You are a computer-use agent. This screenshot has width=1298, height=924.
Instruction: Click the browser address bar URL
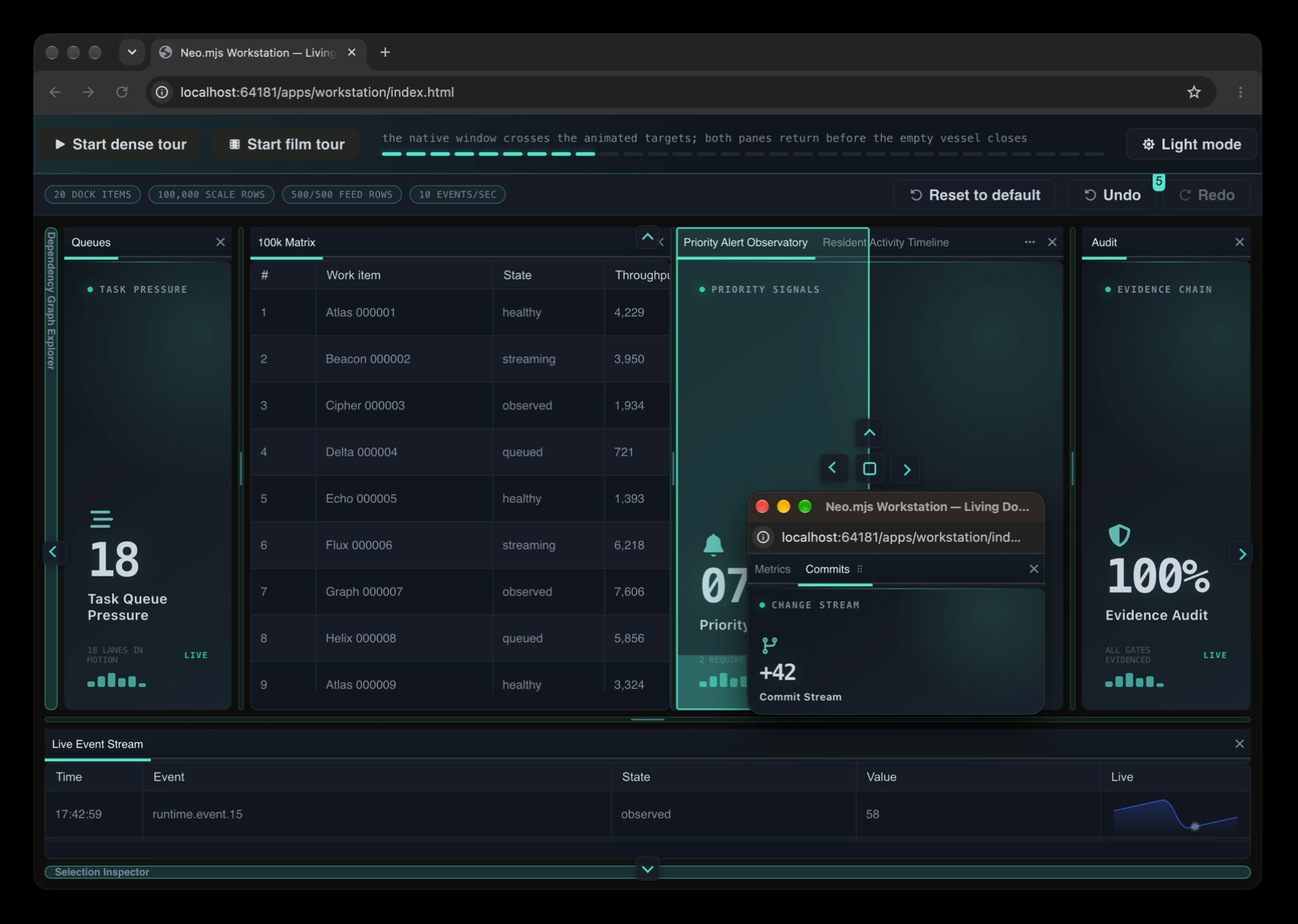tap(317, 92)
